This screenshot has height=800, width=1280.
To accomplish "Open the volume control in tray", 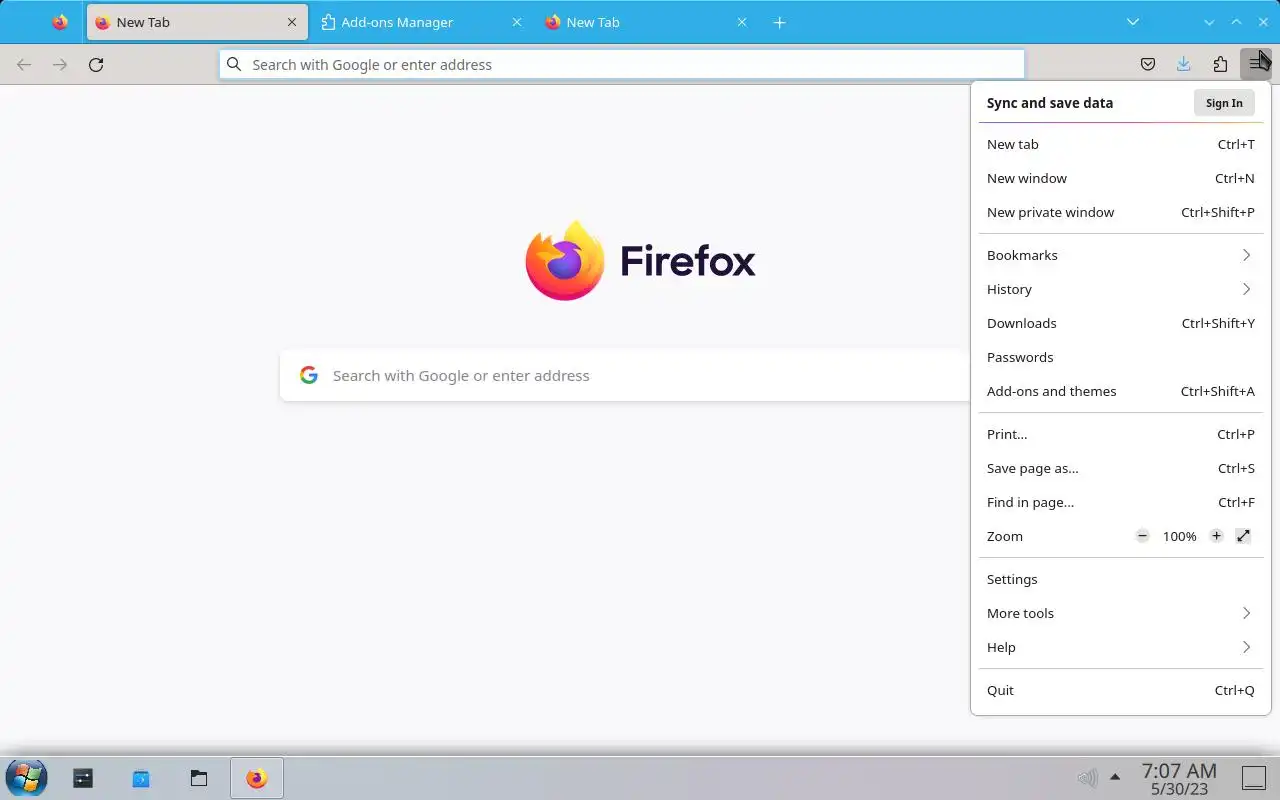I will coord(1087,777).
